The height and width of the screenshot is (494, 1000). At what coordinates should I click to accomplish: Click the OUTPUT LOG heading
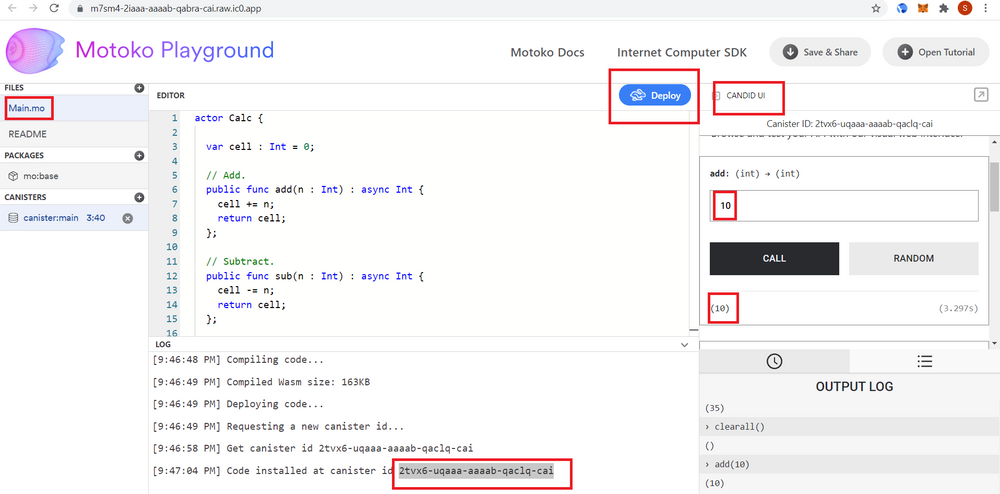coord(855,386)
